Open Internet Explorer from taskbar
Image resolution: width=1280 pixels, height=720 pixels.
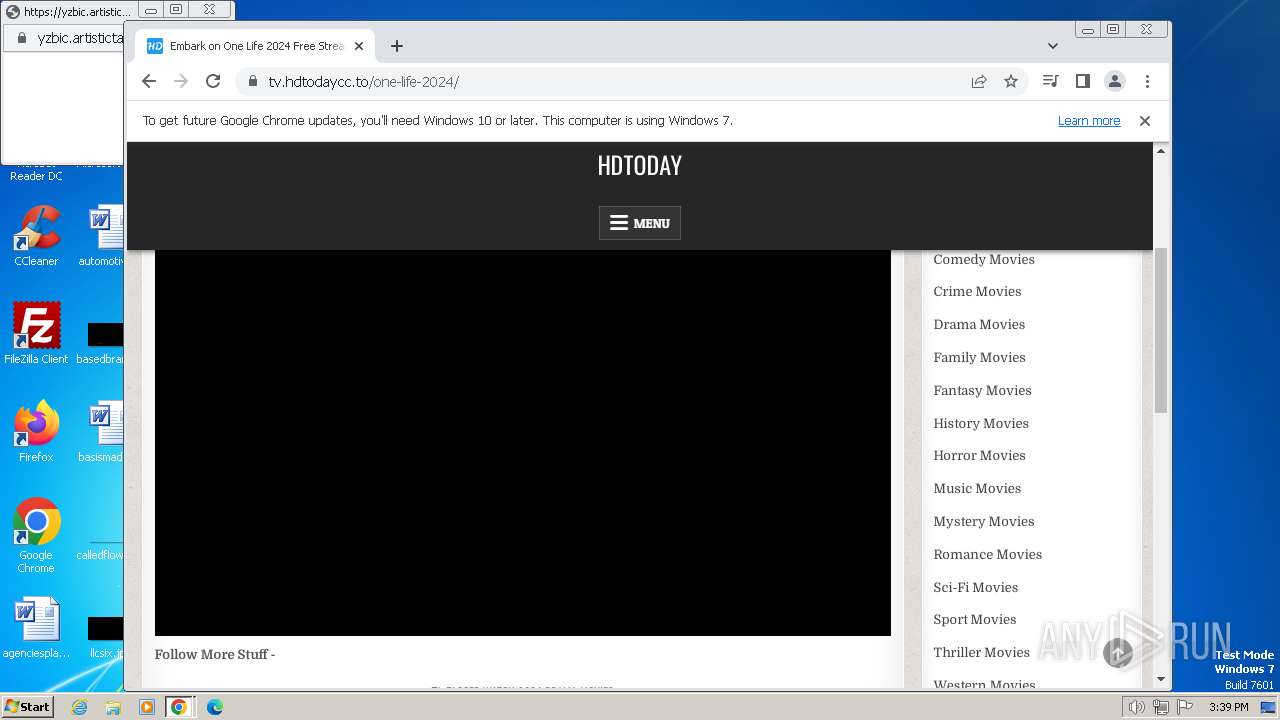point(79,707)
